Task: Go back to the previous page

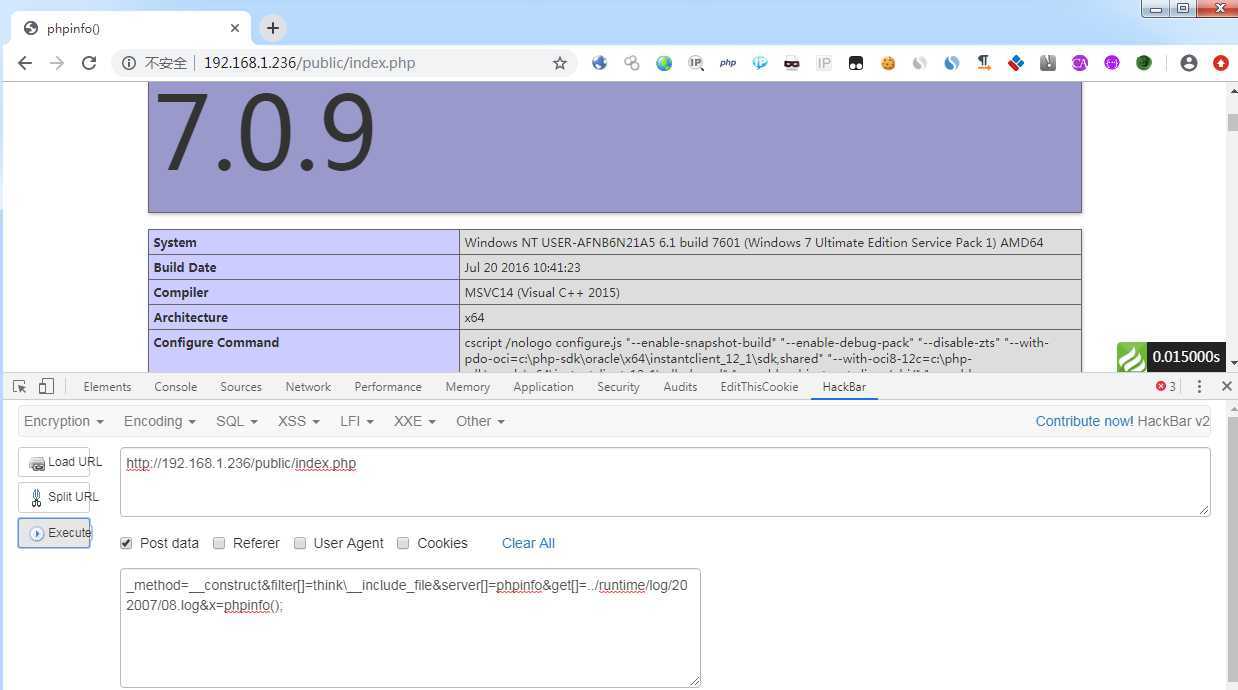Action: (x=25, y=63)
